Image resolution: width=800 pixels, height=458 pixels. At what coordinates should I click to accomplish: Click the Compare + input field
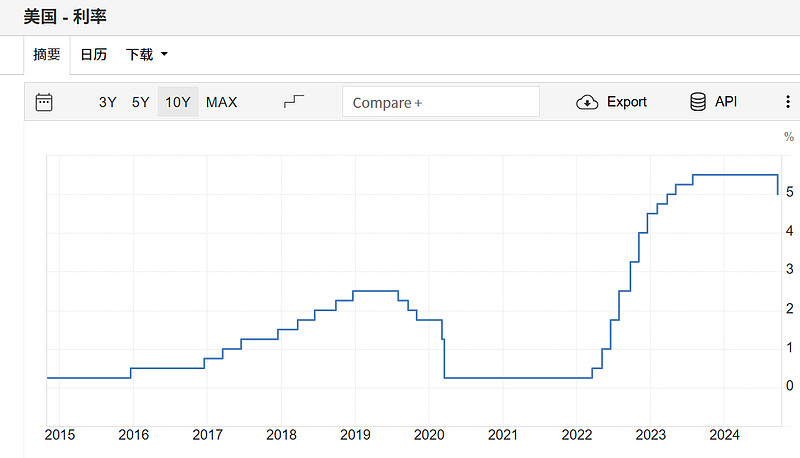click(x=441, y=101)
